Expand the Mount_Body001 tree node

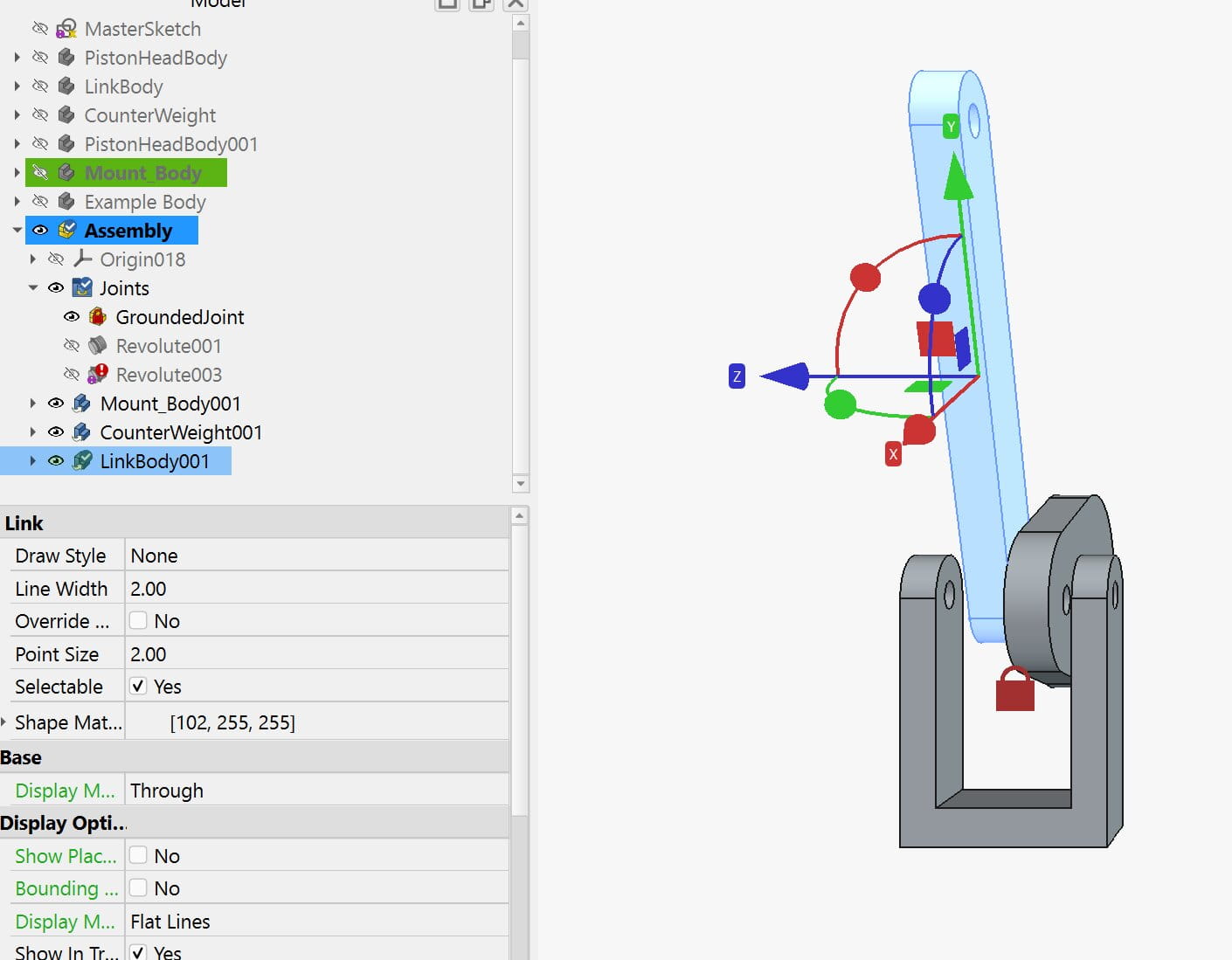click(x=32, y=404)
